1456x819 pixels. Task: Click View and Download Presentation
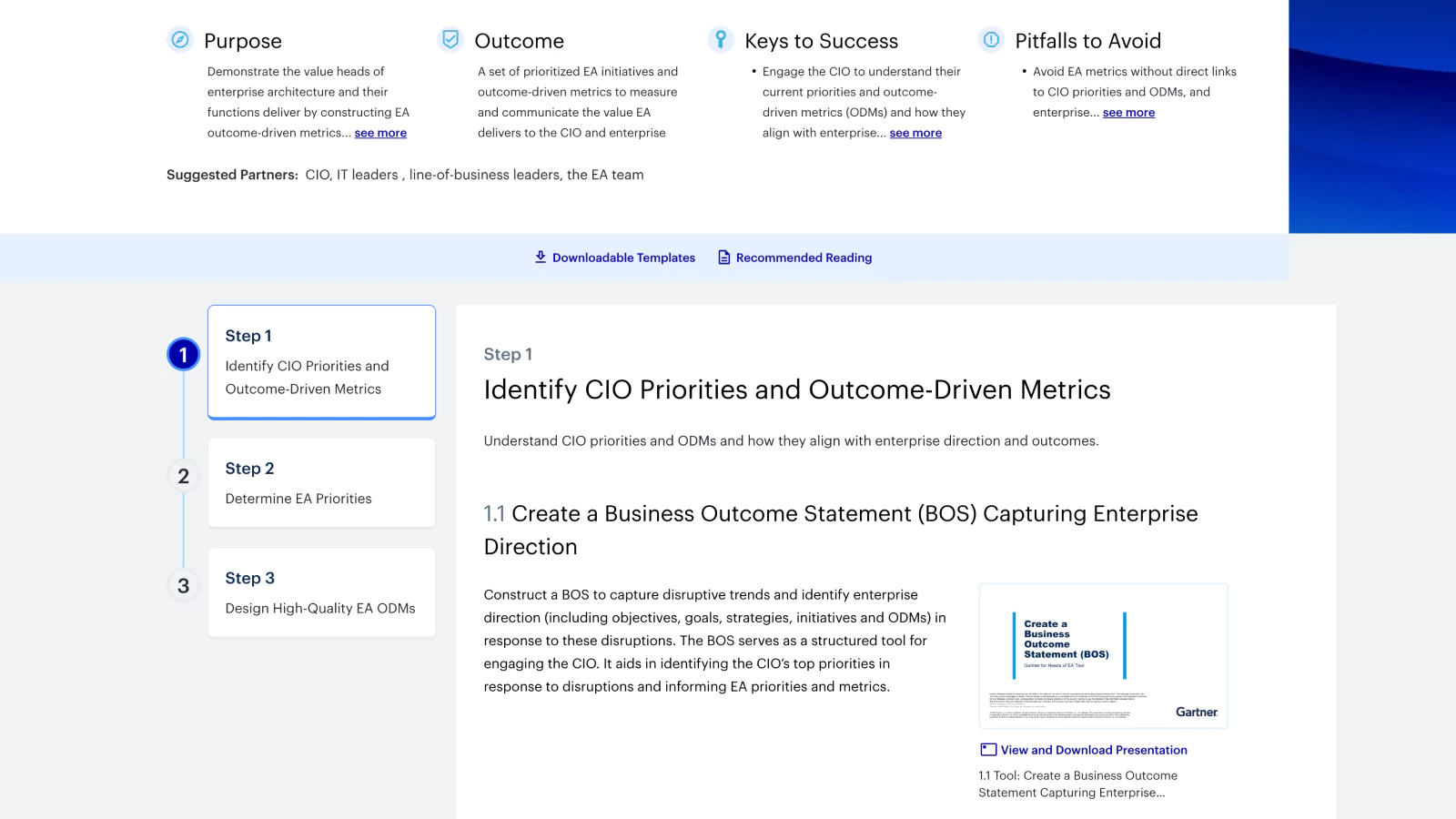tap(1093, 749)
